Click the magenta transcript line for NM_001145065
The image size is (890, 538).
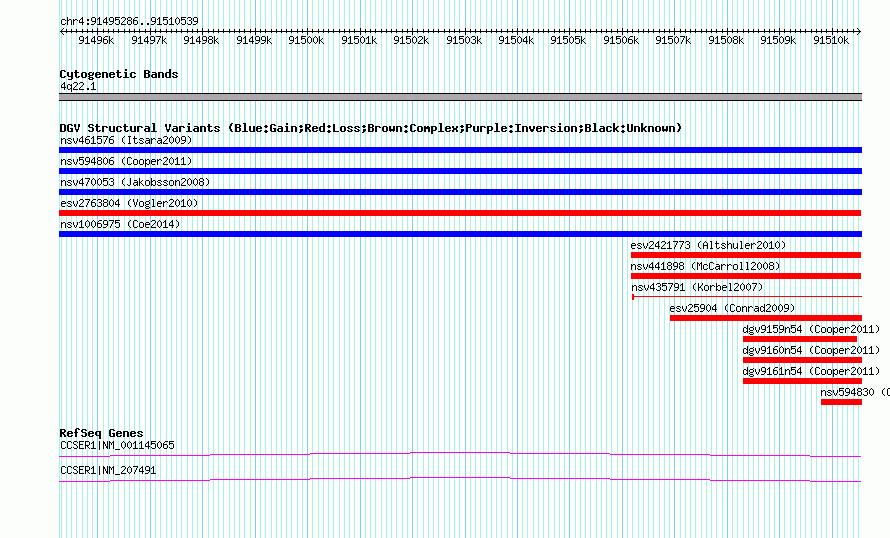click(x=460, y=454)
